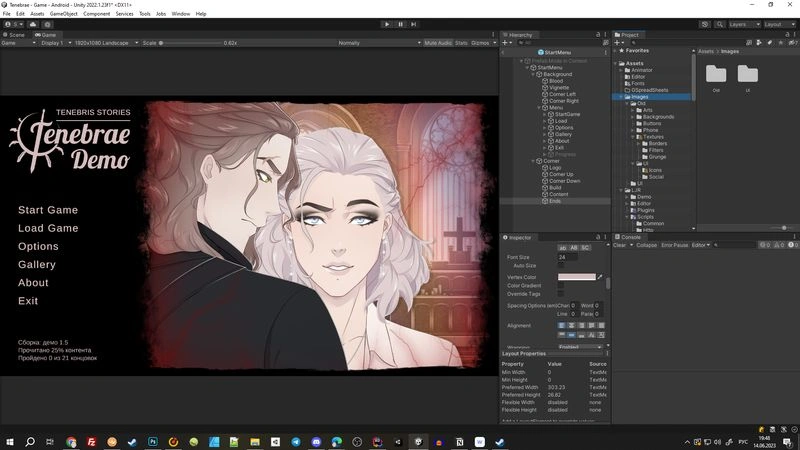Toggle Override Tags checkbox
This screenshot has width=800, height=450.
pos(561,294)
